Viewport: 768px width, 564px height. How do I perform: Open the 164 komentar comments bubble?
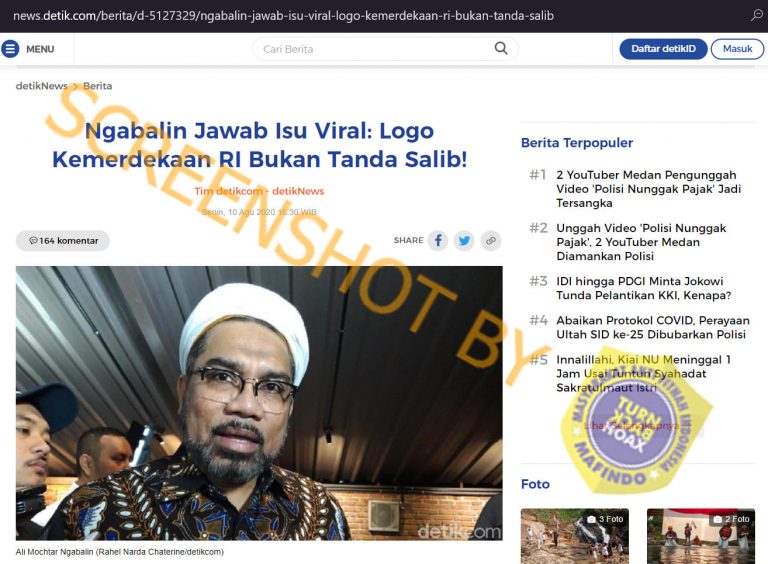[63, 240]
